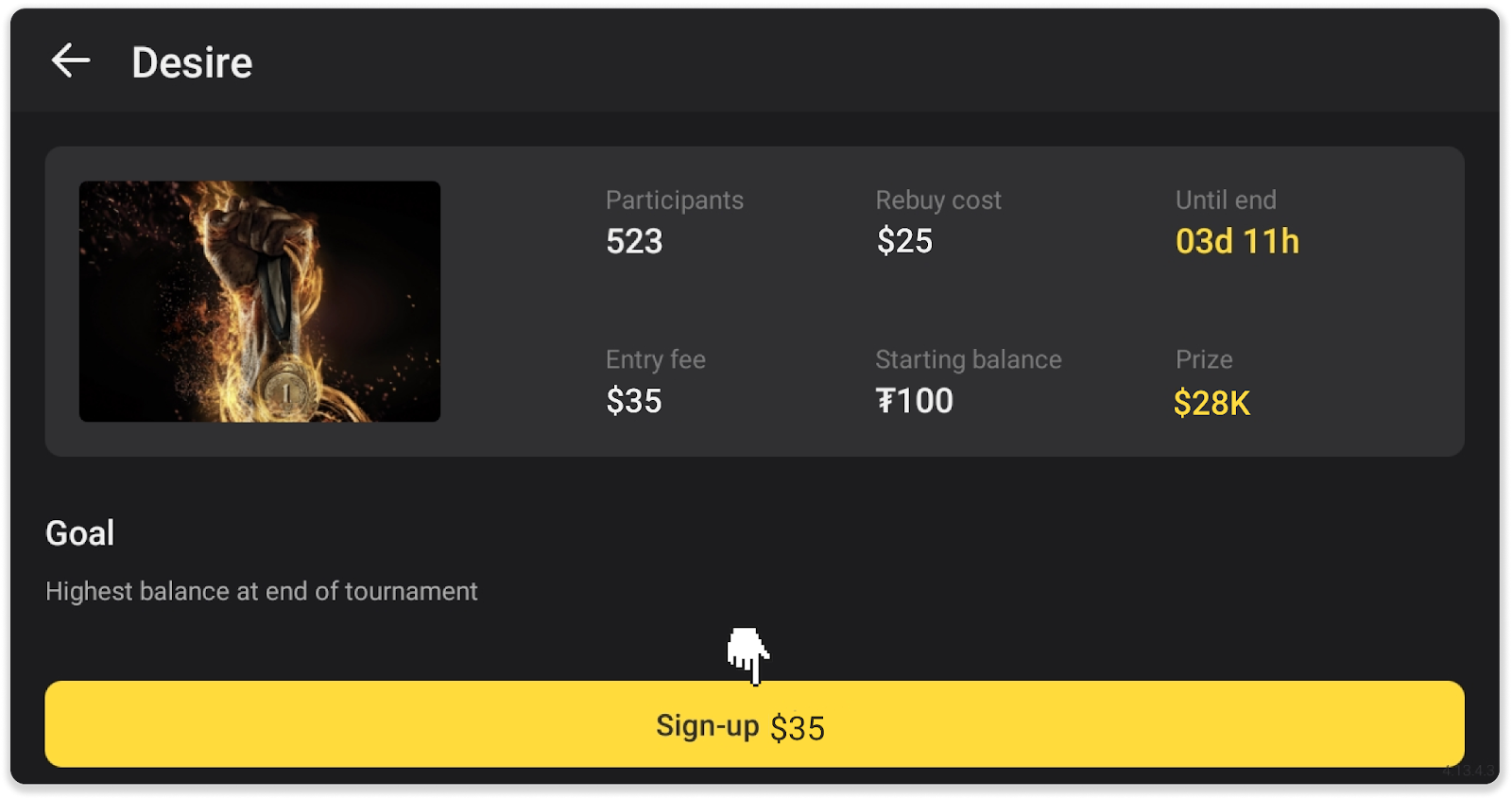Click the Until end label
This screenshot has height=799, width=1512.
1225,200
